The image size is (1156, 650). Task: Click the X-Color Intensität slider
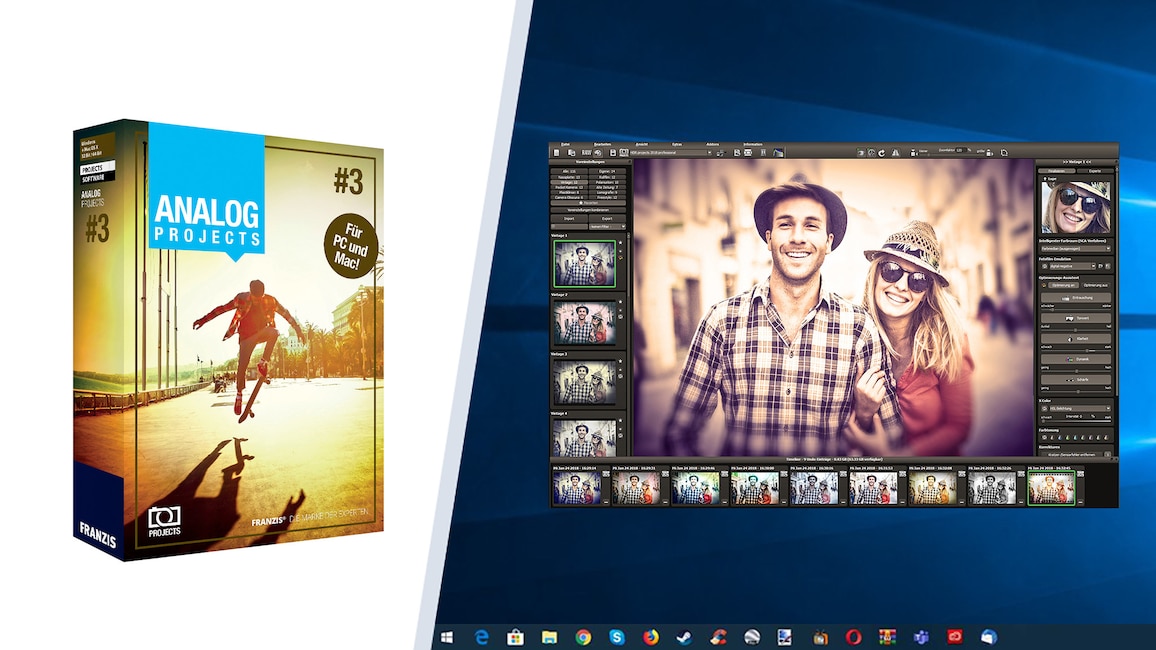click(1076, 421)
